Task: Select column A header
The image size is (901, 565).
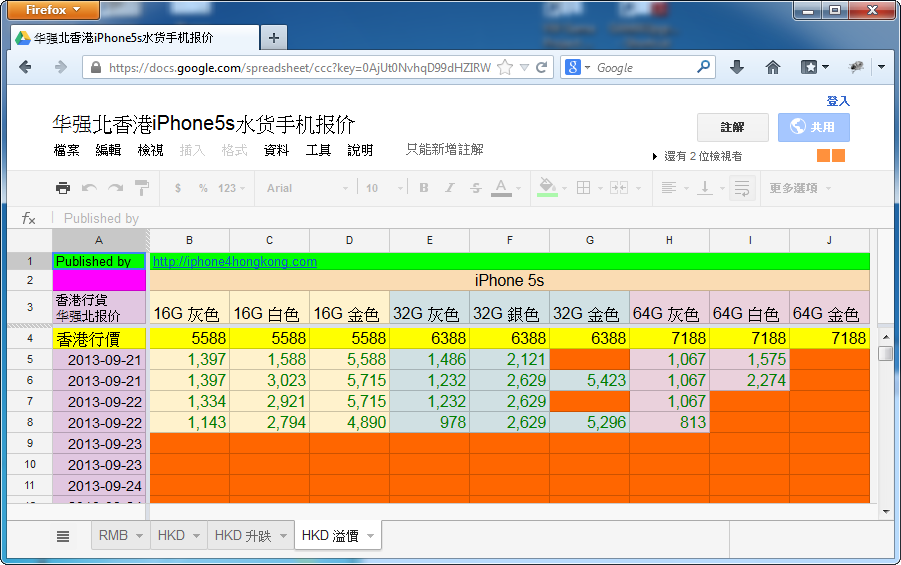Action: pyautogui.click(x=99, y=240)
